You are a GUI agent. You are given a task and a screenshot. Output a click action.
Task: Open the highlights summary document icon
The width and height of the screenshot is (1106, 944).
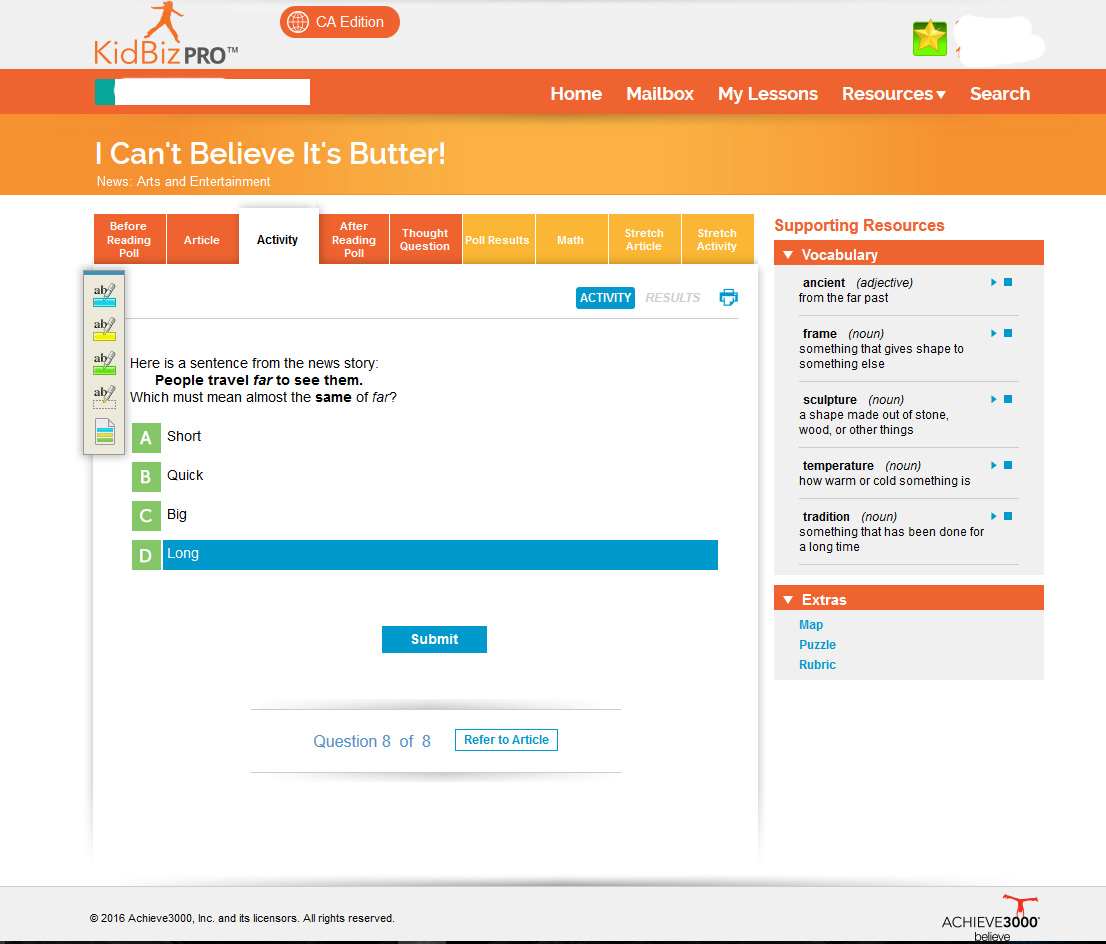[104, 431]
